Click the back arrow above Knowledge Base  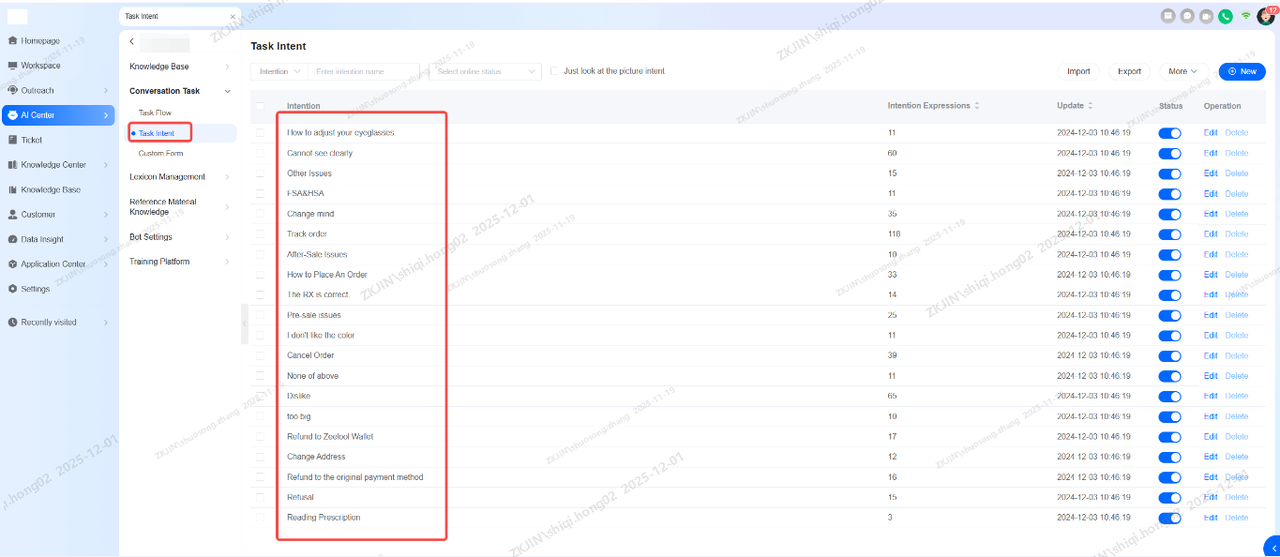[132, 42]
